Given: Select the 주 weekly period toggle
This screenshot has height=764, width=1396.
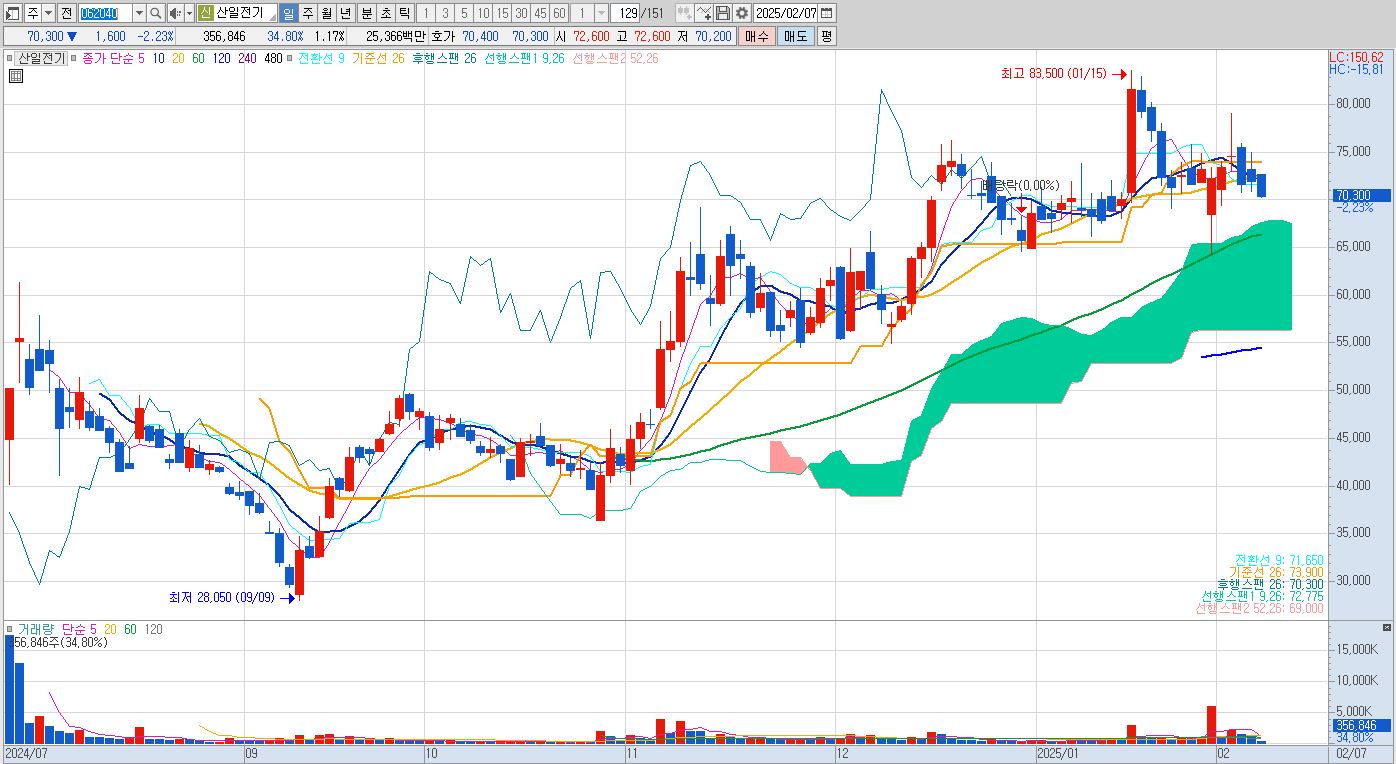Looking at the screenshot, I should [x=308, y=13].
